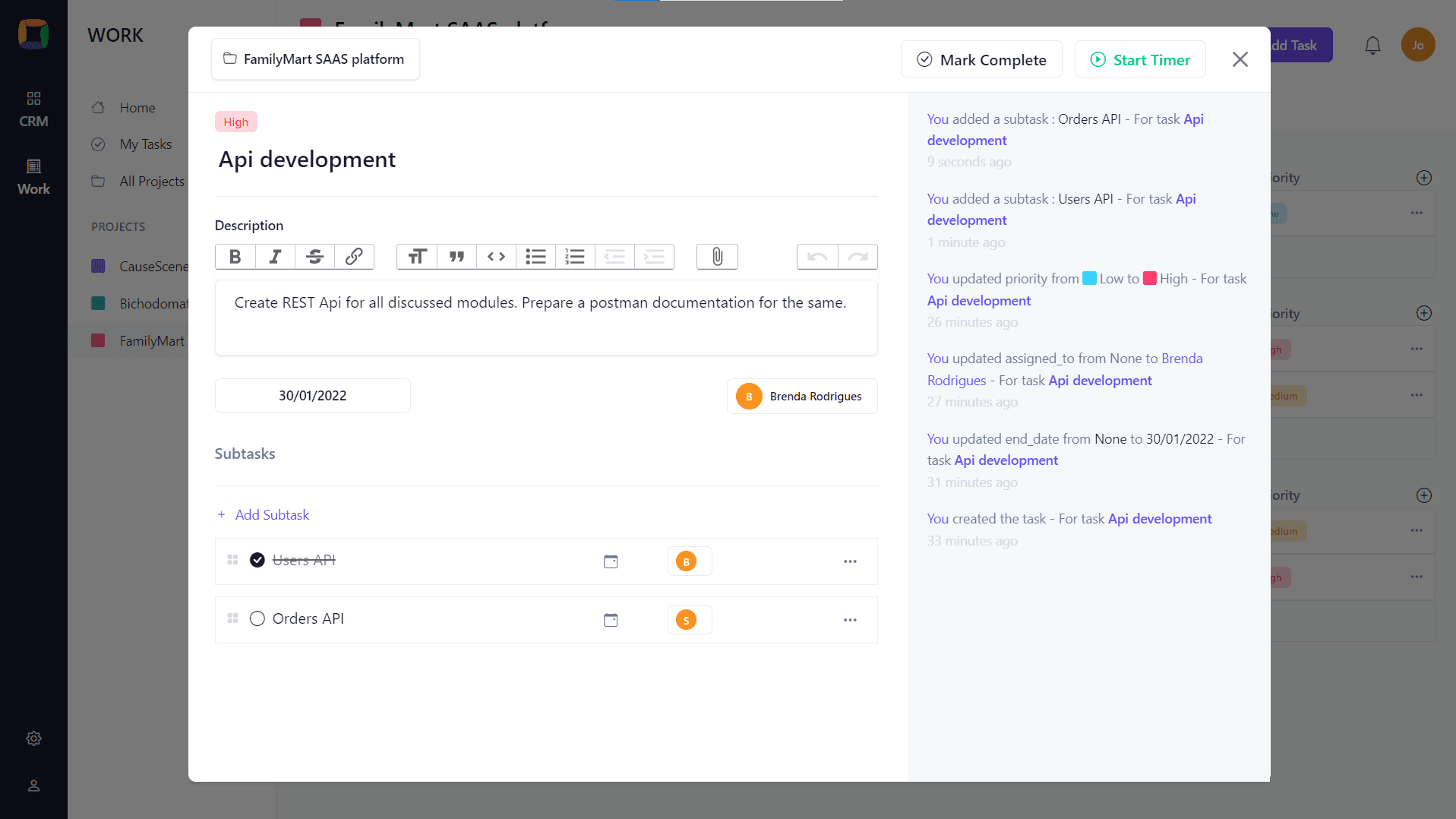Open Api development link in created-task activity
Image resolution: width=1456 pixels, height=819 pixels.
pos(1160,519)
